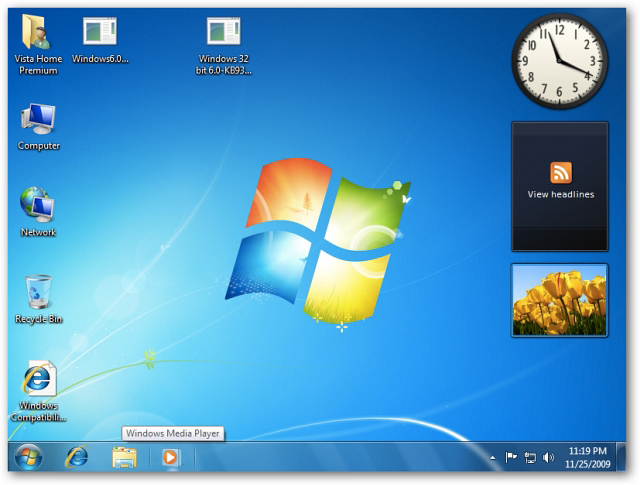Show hidden system tray icons arrow
This screenshot has width=640, height=485.
pyautogui.click(x=493, y=458)
